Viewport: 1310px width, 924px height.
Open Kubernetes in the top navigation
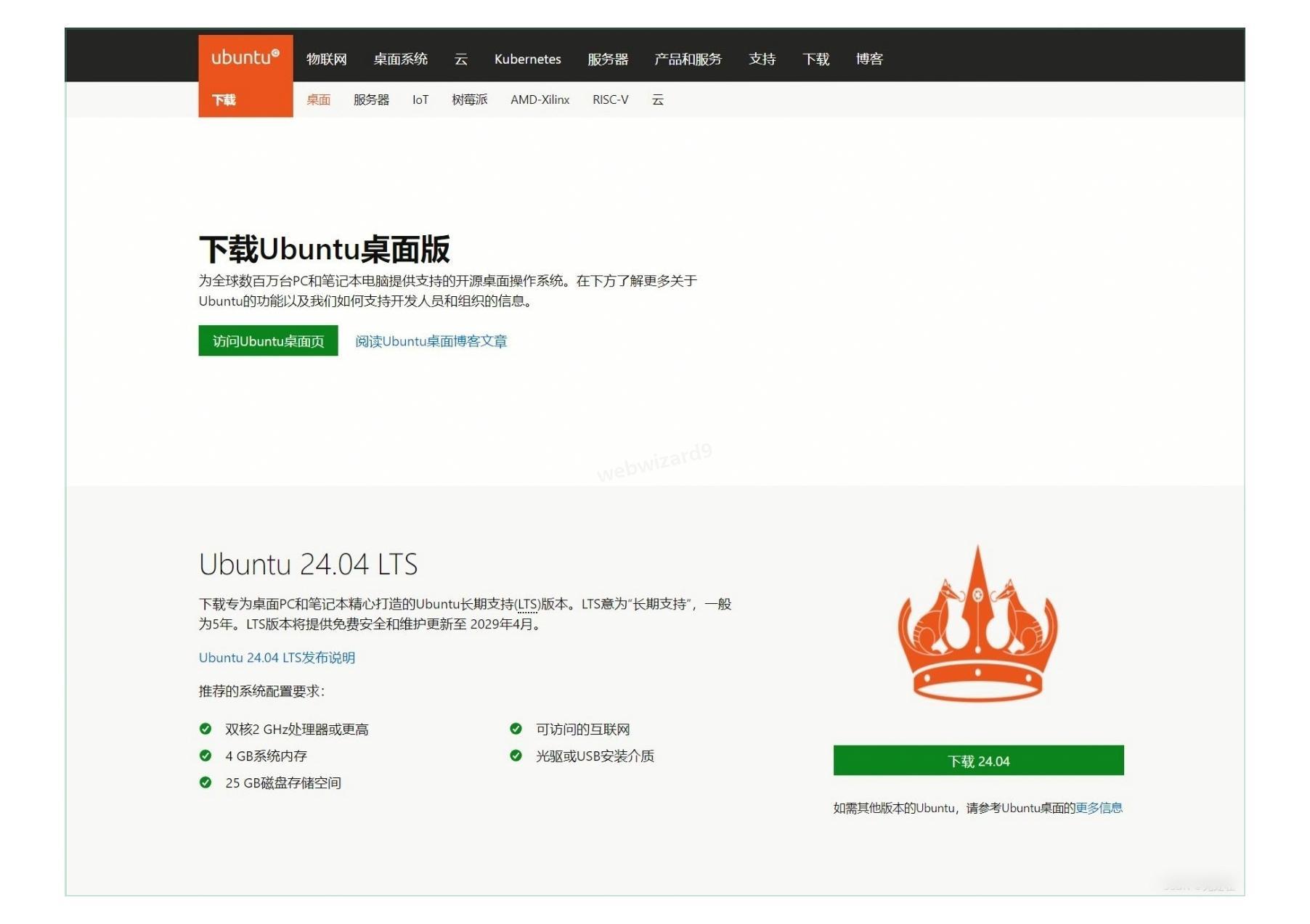coord(528,59)
